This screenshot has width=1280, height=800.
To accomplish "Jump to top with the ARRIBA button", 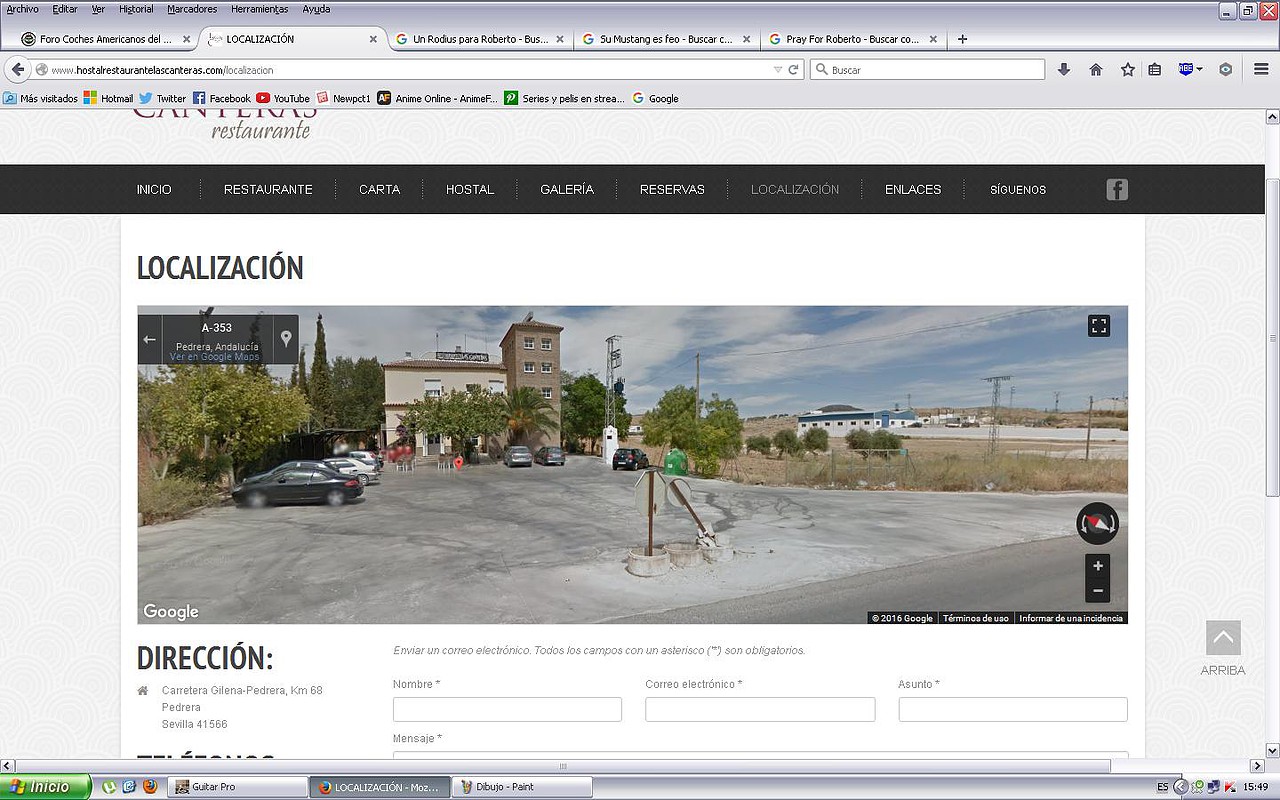I will click(x=1223, y=648).
